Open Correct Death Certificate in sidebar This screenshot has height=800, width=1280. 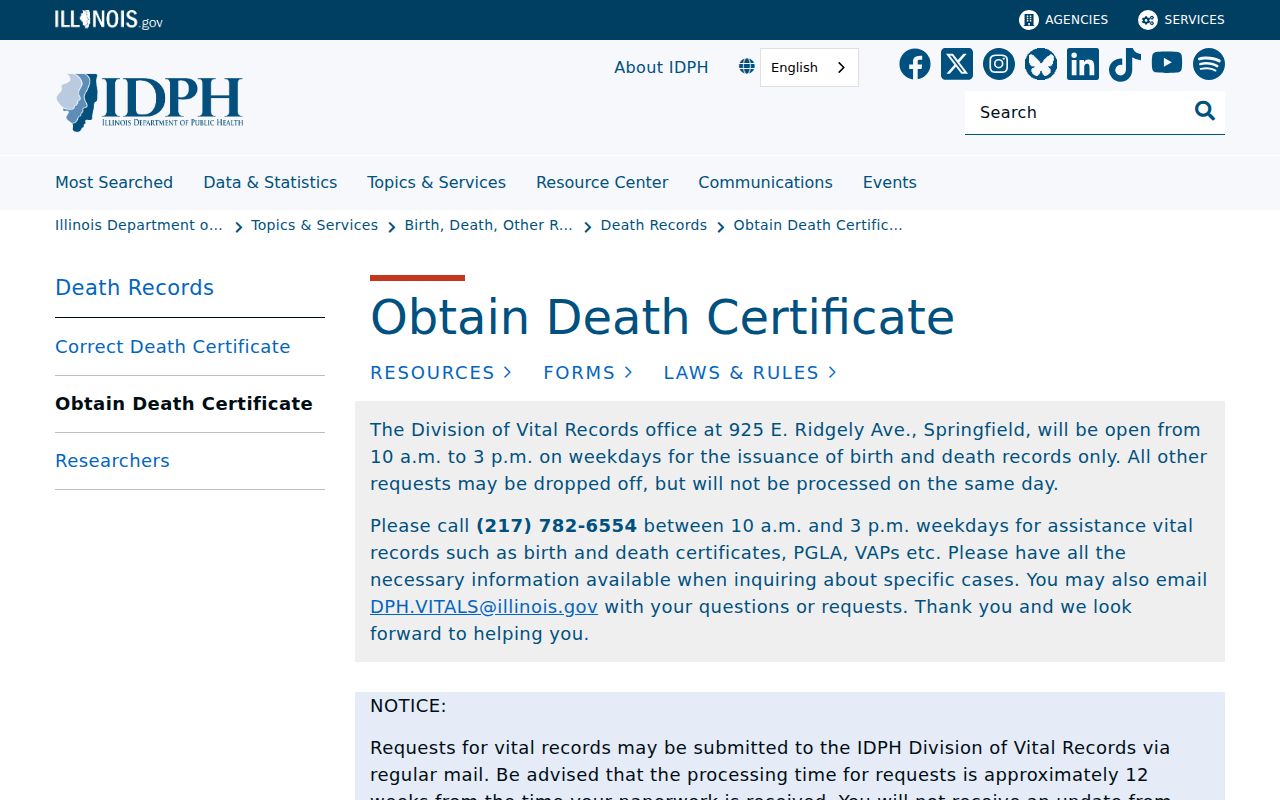click(x=173, y=347)
